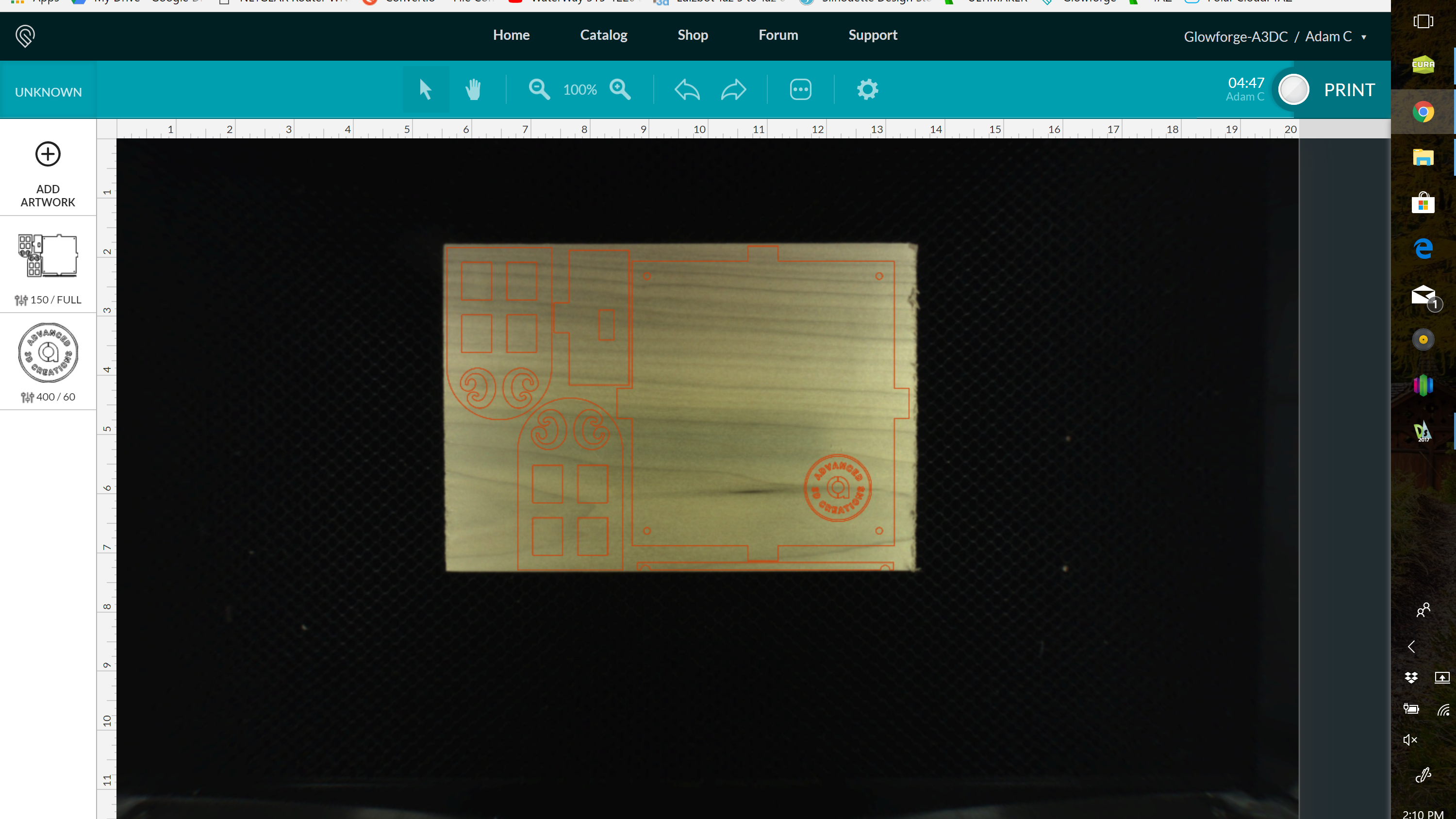Click the Add Artwork plus icon

coord(48,154)
